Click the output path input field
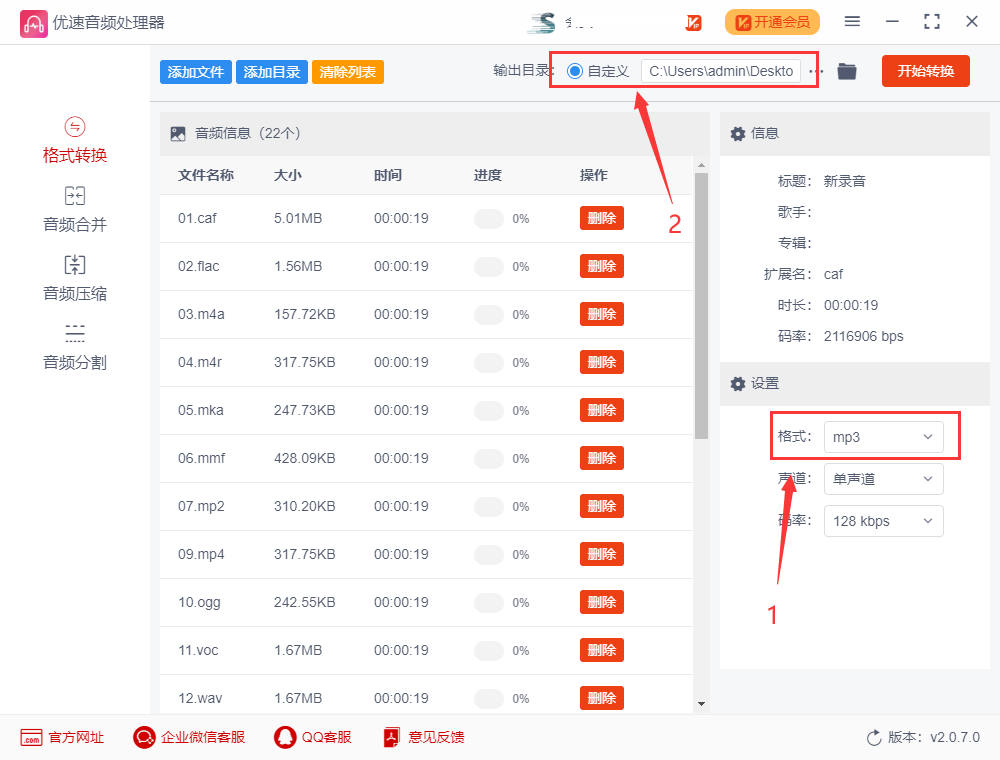1000x760 pixels. 721,71
